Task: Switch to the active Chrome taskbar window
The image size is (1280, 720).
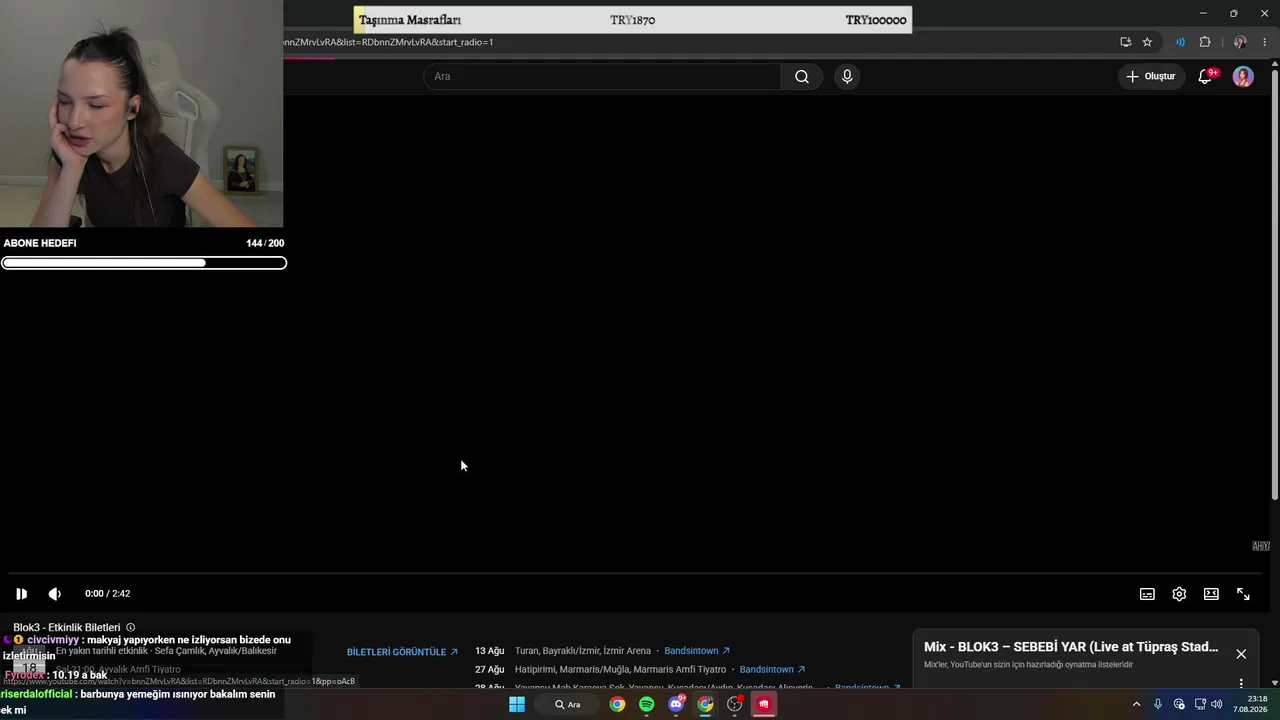Action: click(706, 704)
